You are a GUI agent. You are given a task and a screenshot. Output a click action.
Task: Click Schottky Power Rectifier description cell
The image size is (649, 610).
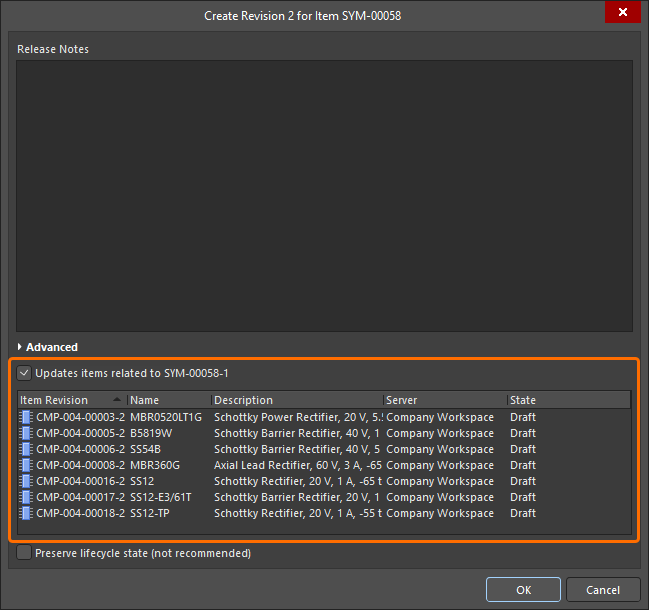298,417
